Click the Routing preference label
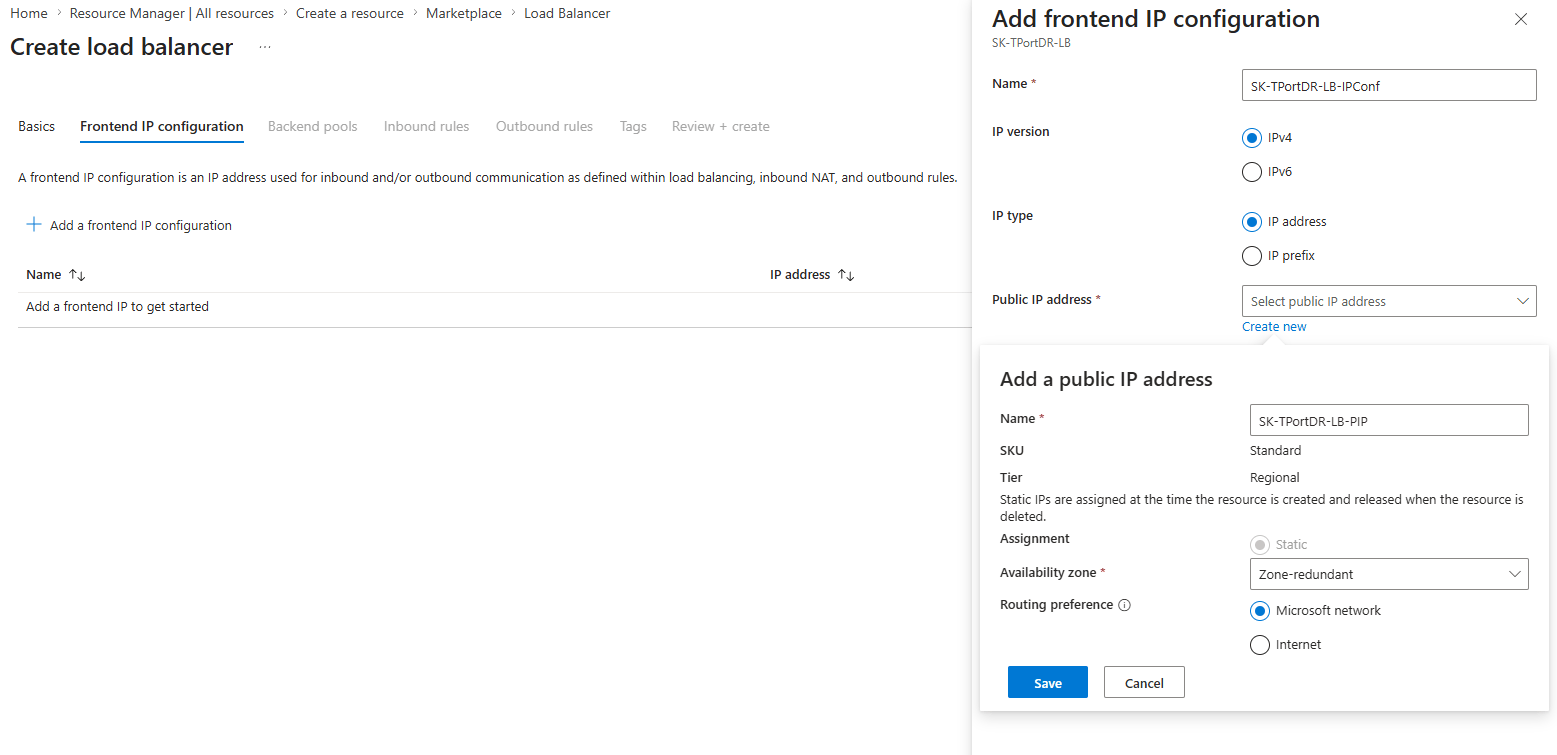 (x=1057, y=605)
